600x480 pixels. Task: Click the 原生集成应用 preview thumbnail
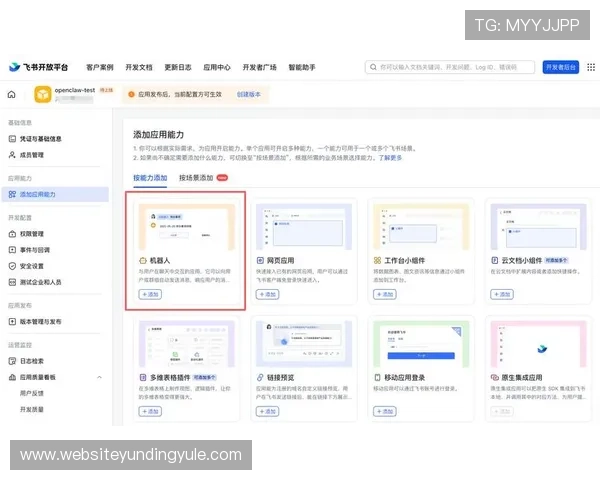click(538, 344)
